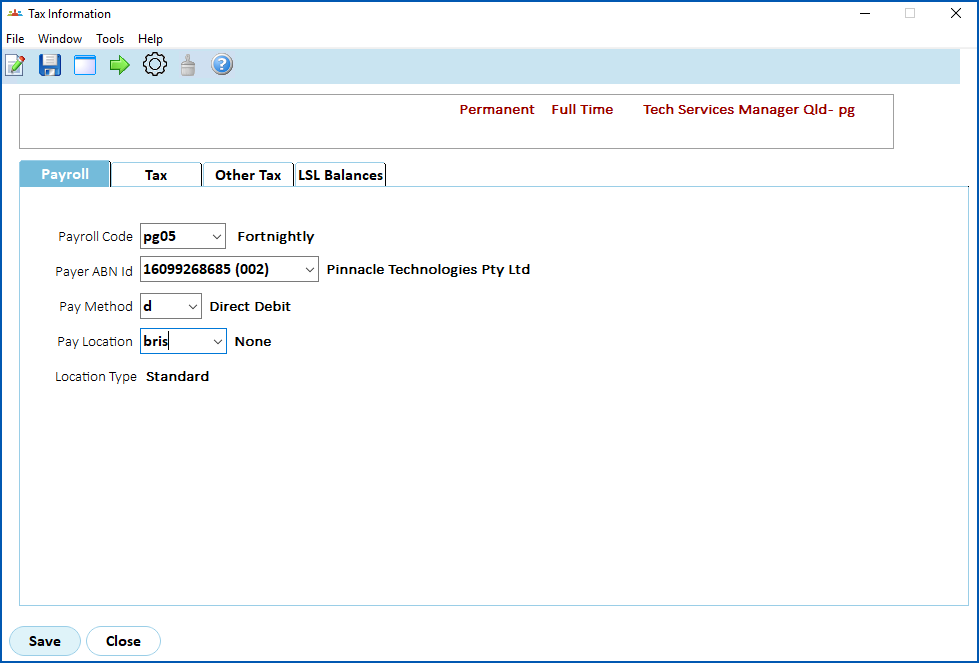This screenshot has width=979, height=663.
Task: Click the None text beside Pay Location
Action: coord(253,341)
